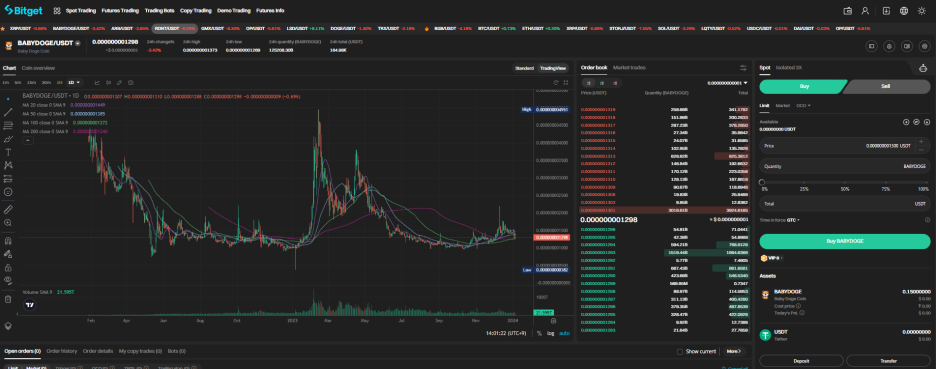Viewport: 936px width, 369px height.
Task: Click the trash icon to remove drawings
Action: pyautogui.click(x=8, y=299)
